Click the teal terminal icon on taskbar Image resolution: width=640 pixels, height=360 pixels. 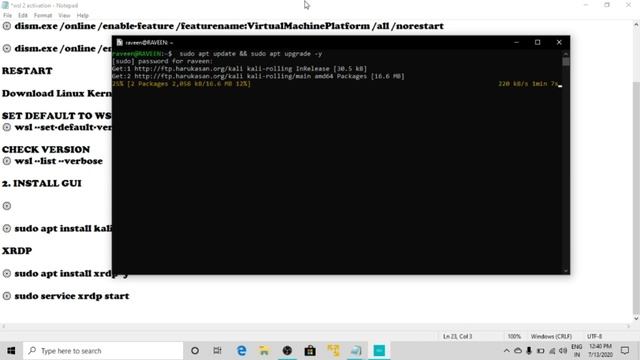(x=379, y=351)
